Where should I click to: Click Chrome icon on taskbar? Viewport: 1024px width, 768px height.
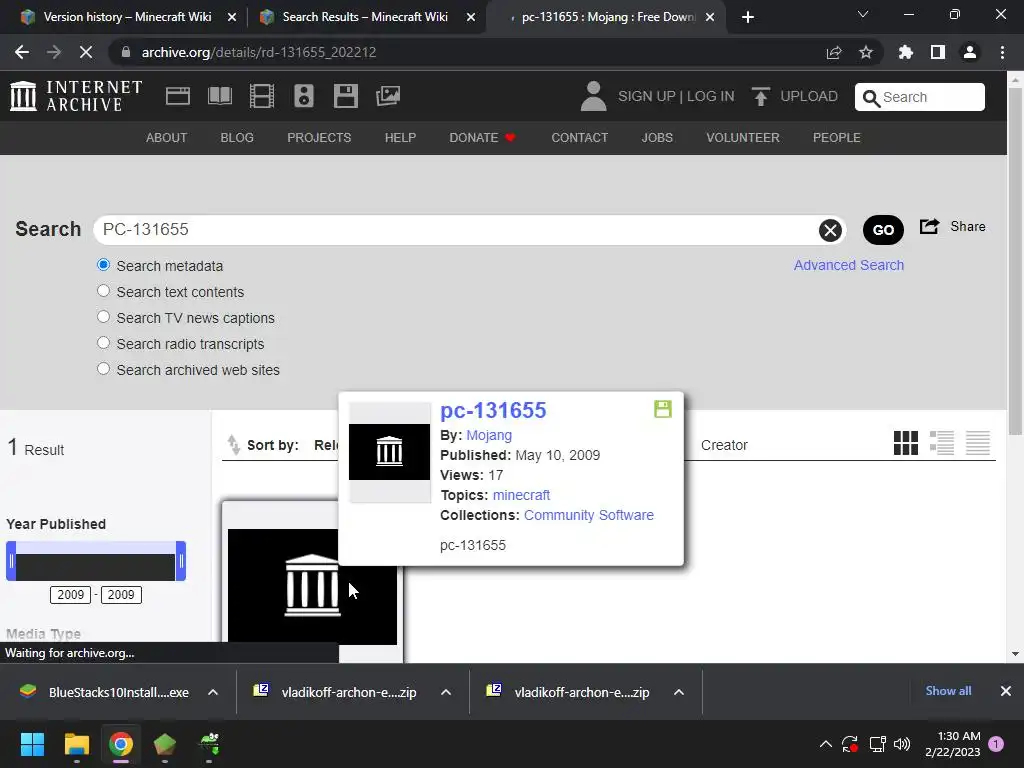click(x=121, y=744)
